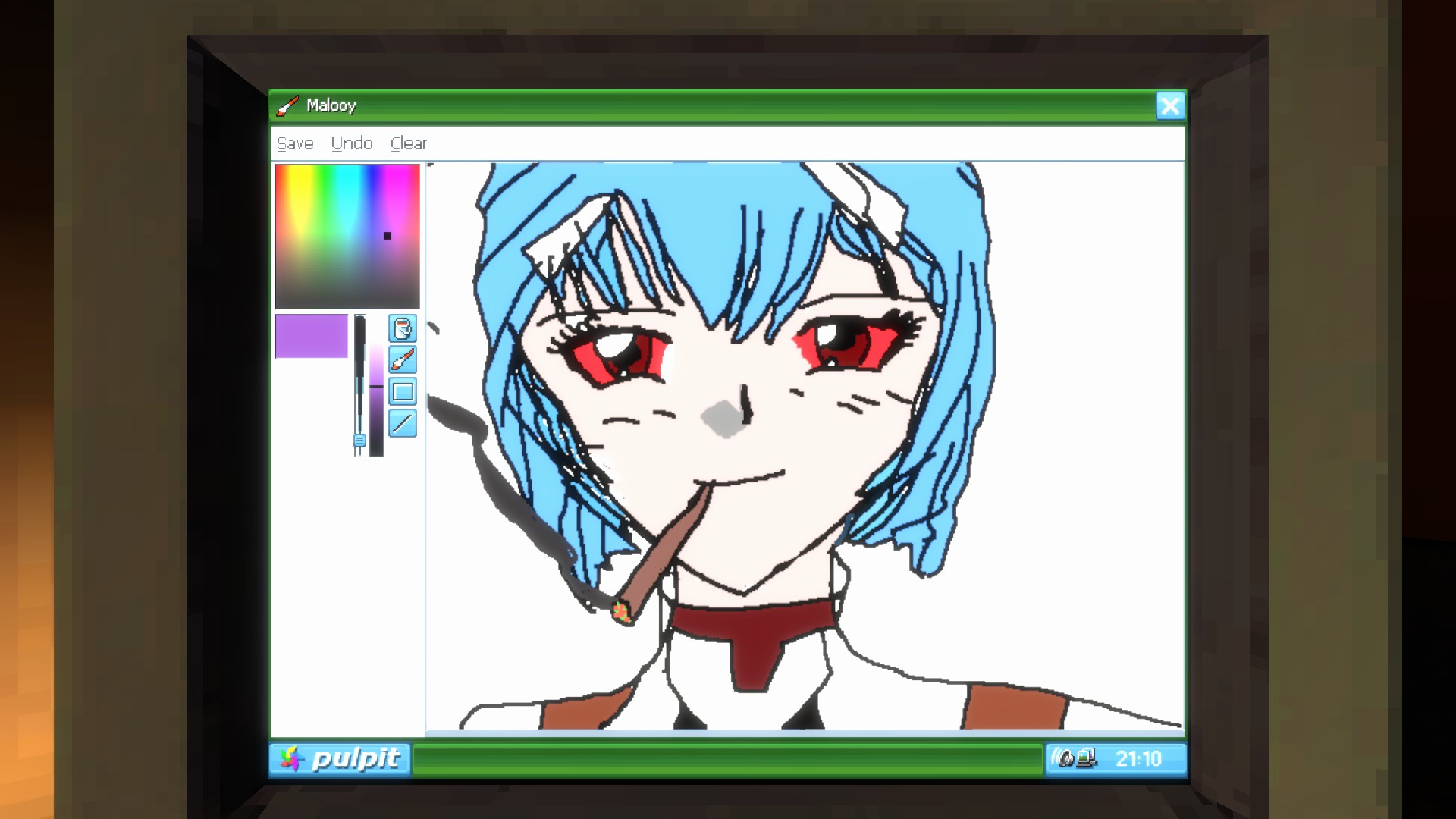This screenshot has width=1456, height=819.
Task: Click Clear to wipe the canvas
Action: click(409, 143)
